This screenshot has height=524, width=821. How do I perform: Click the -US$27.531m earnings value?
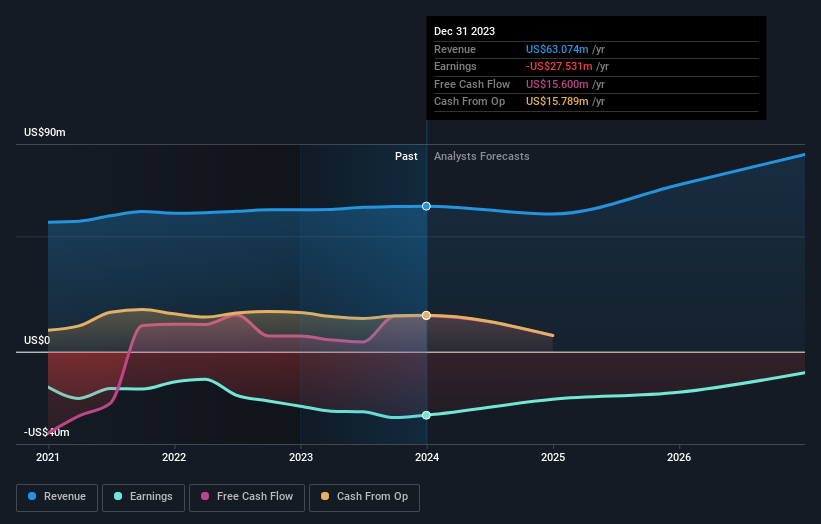[559, 66]
